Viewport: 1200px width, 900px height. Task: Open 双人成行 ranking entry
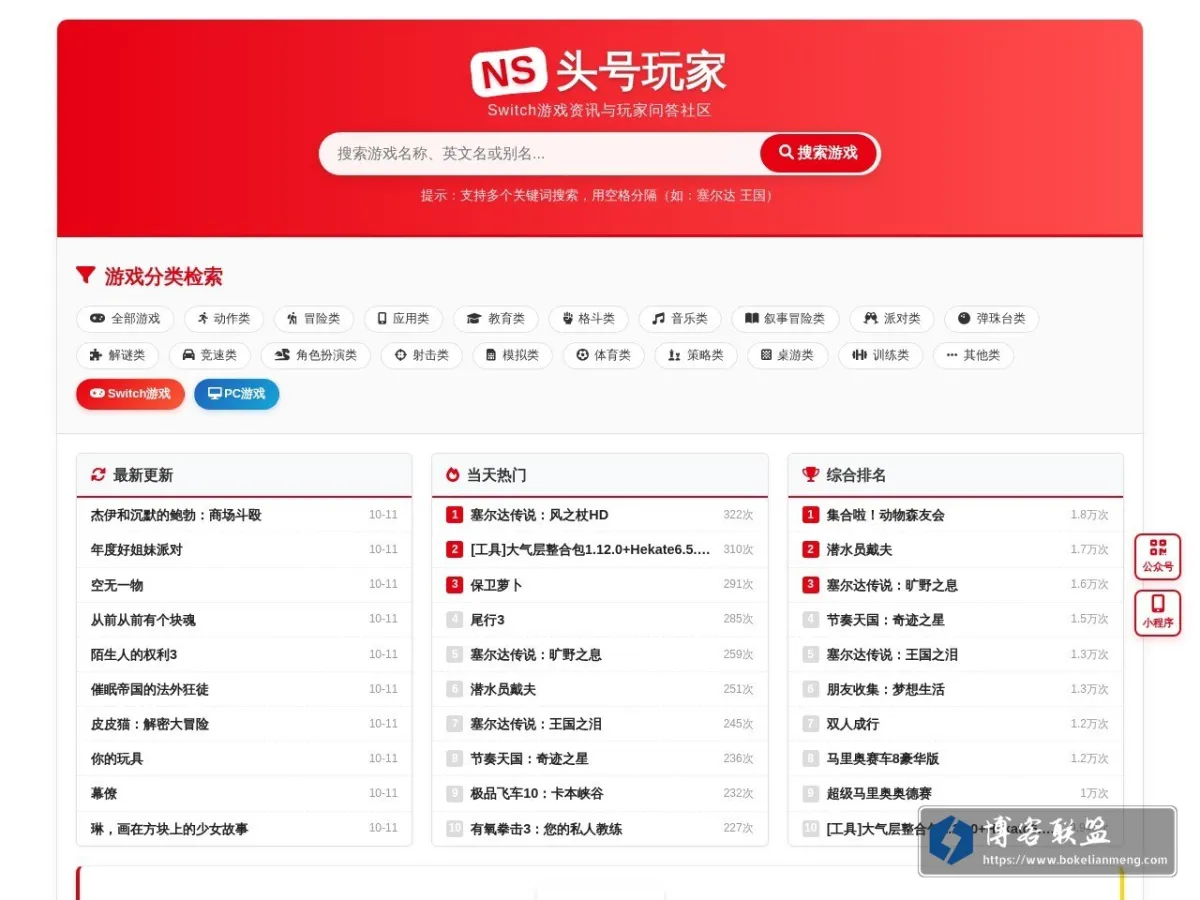pyautogui.click(x=852, y=724)
